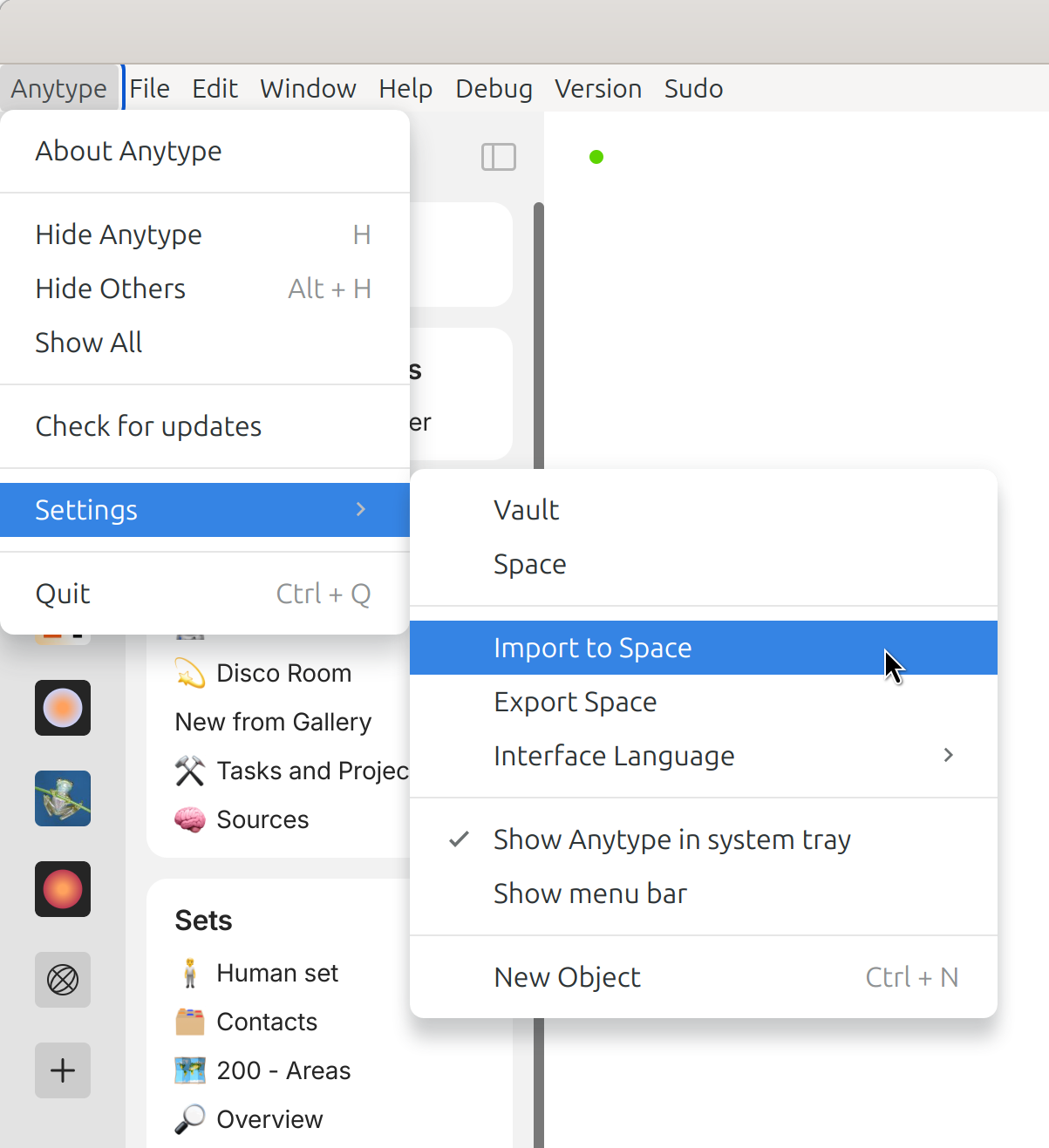The image size is (1049, 1148).
Task: Click Check for updates
Action: (x=148, y=426)
